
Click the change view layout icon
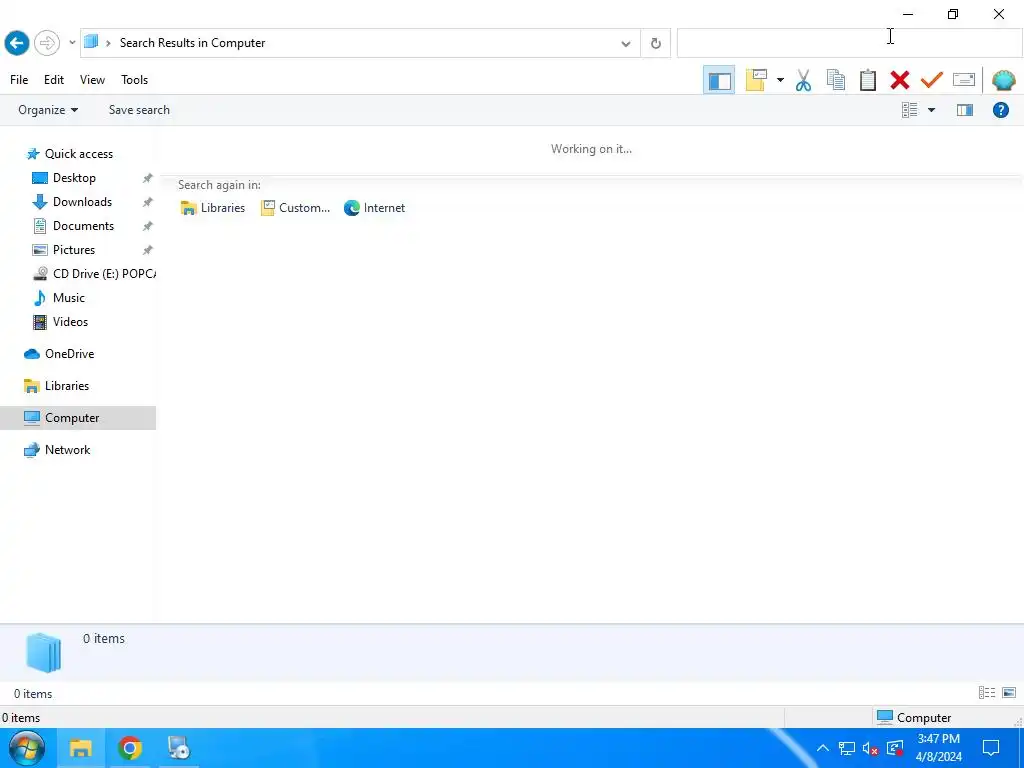[909, 110]
